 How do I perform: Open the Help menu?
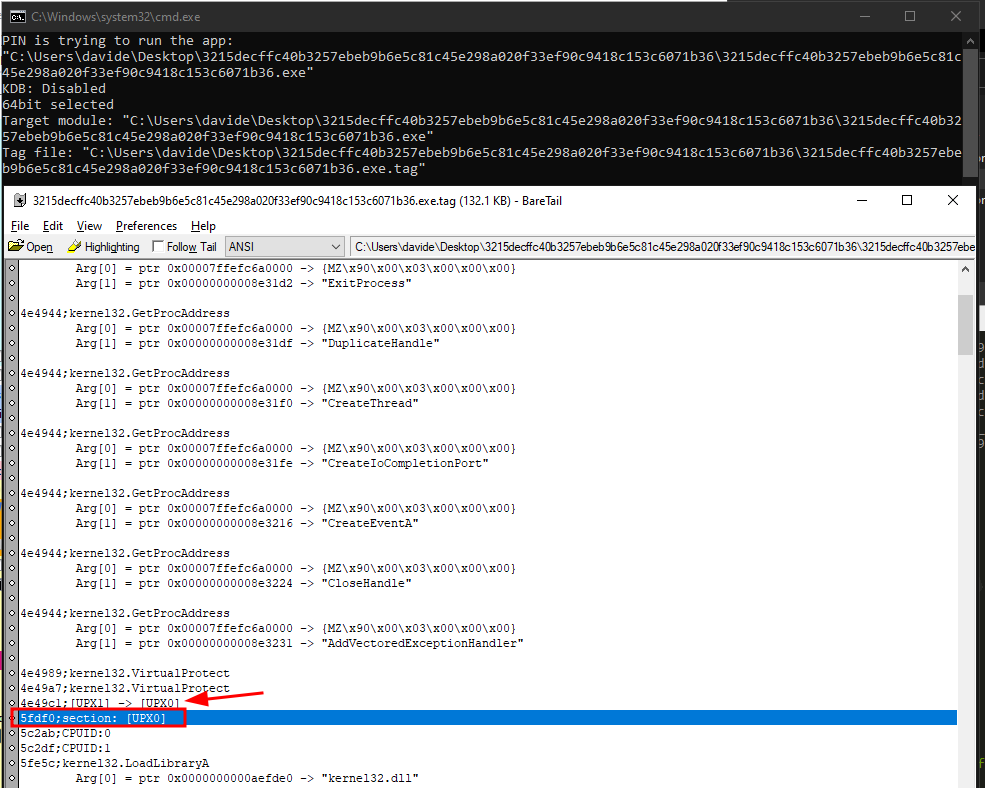tap(203, 226)
